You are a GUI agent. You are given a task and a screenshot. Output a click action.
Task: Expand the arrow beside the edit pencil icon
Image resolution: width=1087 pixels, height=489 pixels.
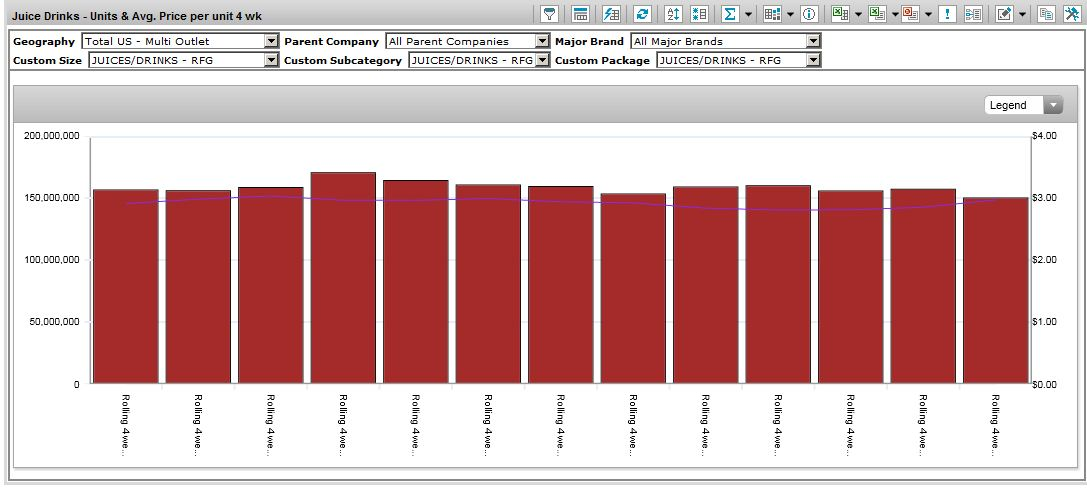tap(1021, 14)
